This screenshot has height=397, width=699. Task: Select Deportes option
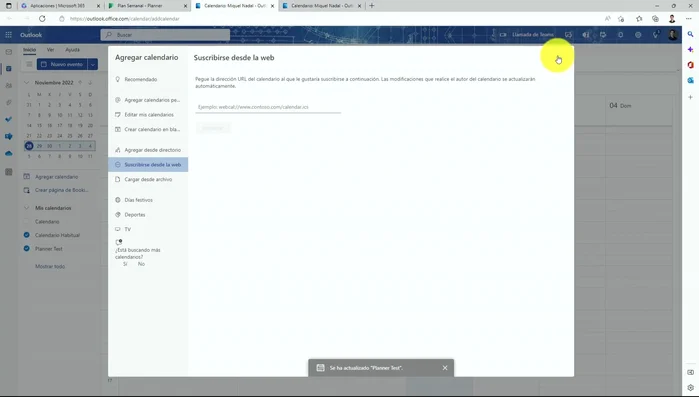point(148,215)
